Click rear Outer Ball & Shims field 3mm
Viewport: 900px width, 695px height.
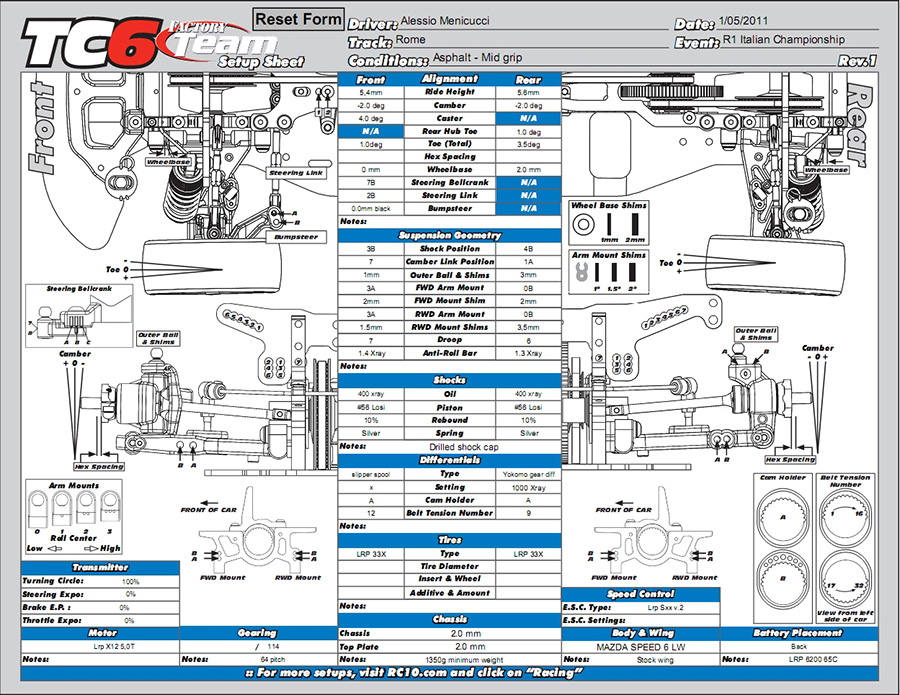coord(528,275)
